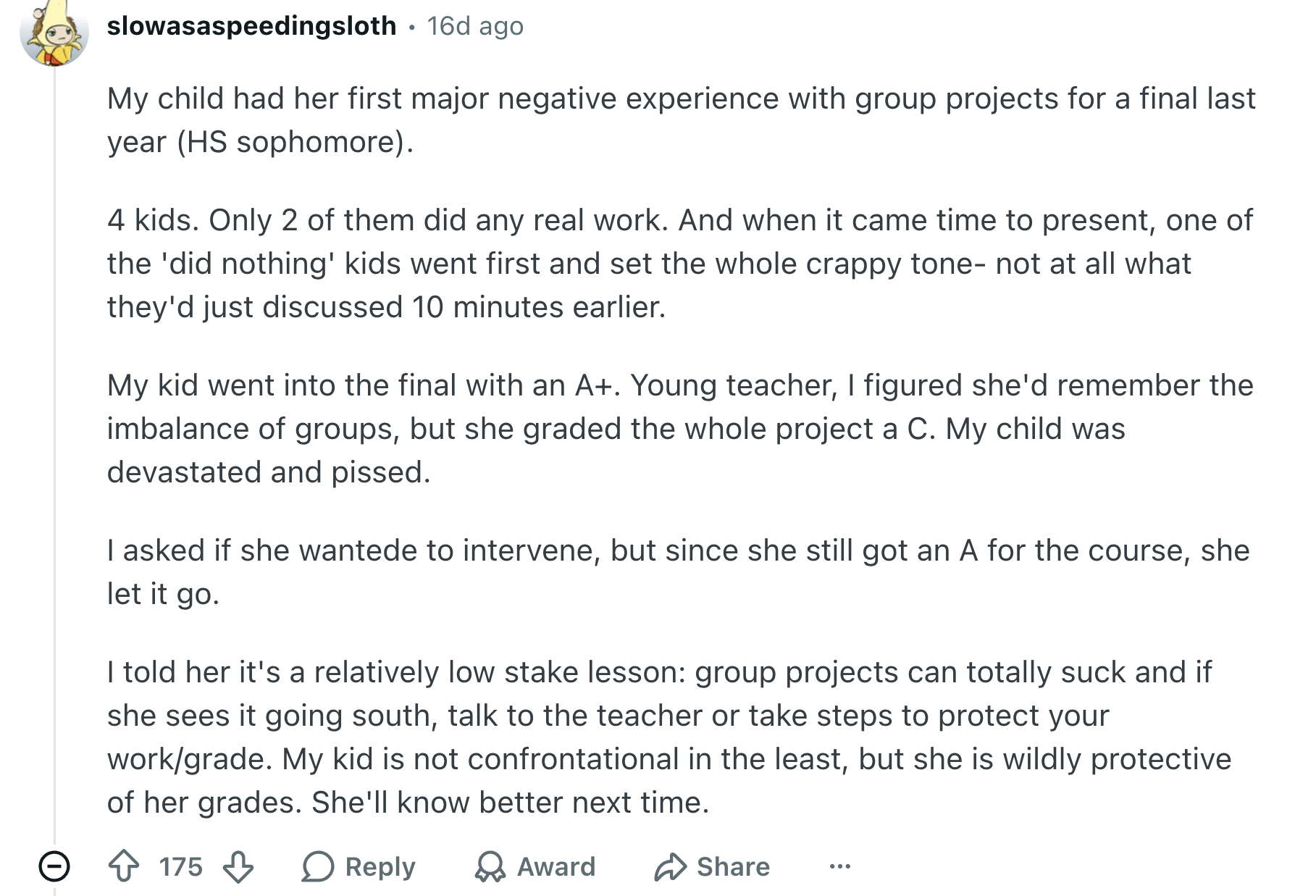Upvote the comment by slowasaspeedingsloth
The height and width of the screenshot is (896, 1316).
(124, 866)
